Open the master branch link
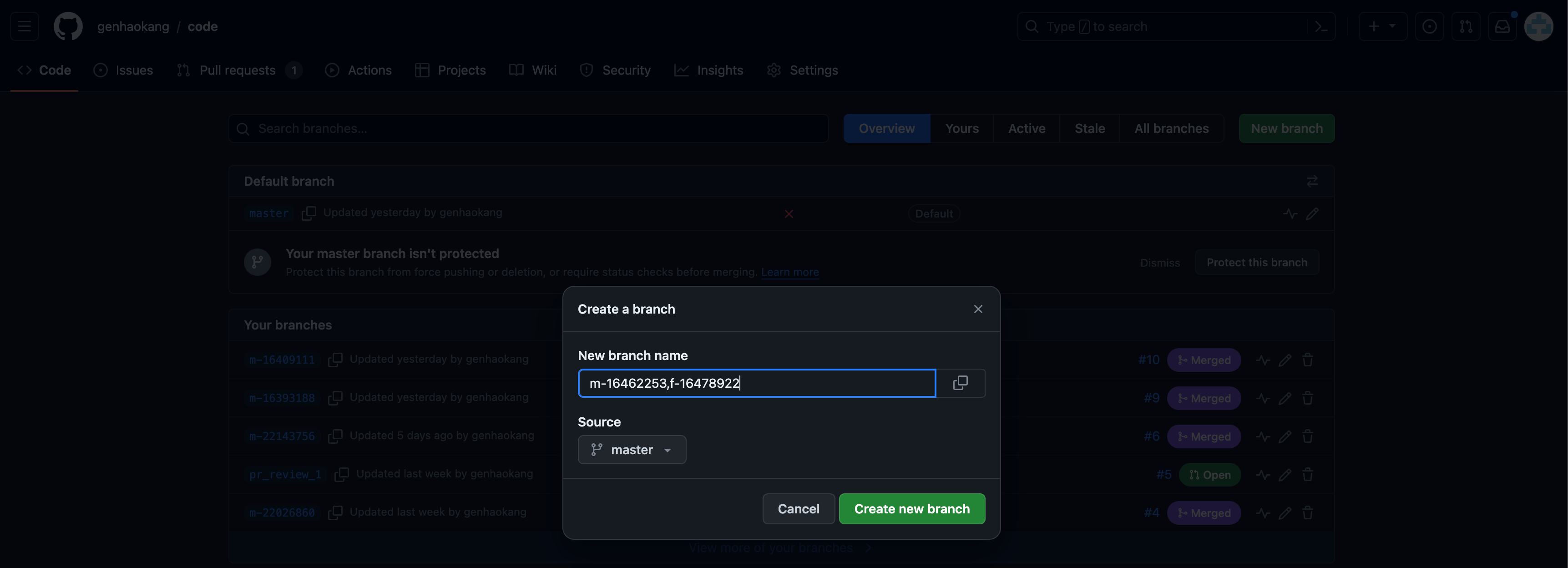Screen dimensions: 1568x568 268,214
